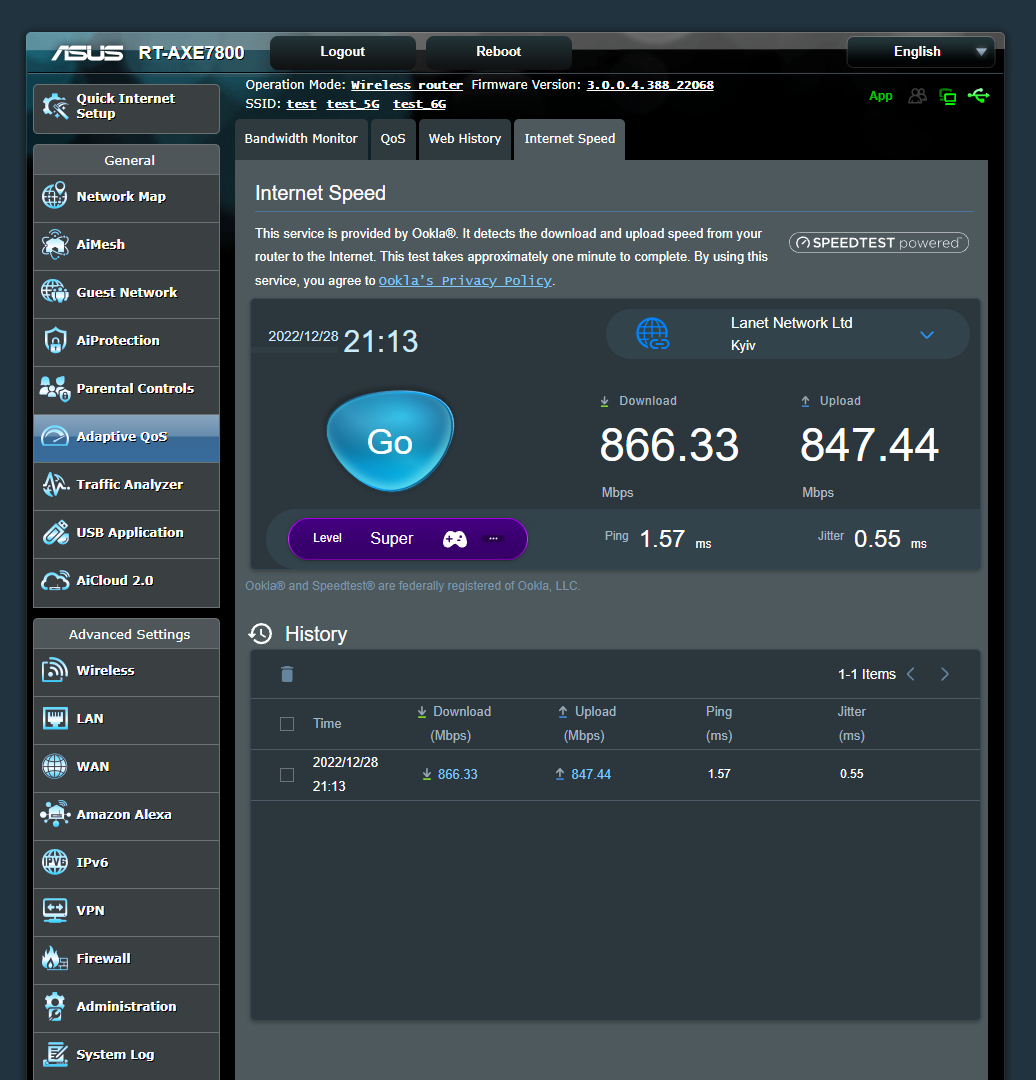
Task: Click the AiCloud 2.0 cloud icon
Action: (x=54, y=581)
